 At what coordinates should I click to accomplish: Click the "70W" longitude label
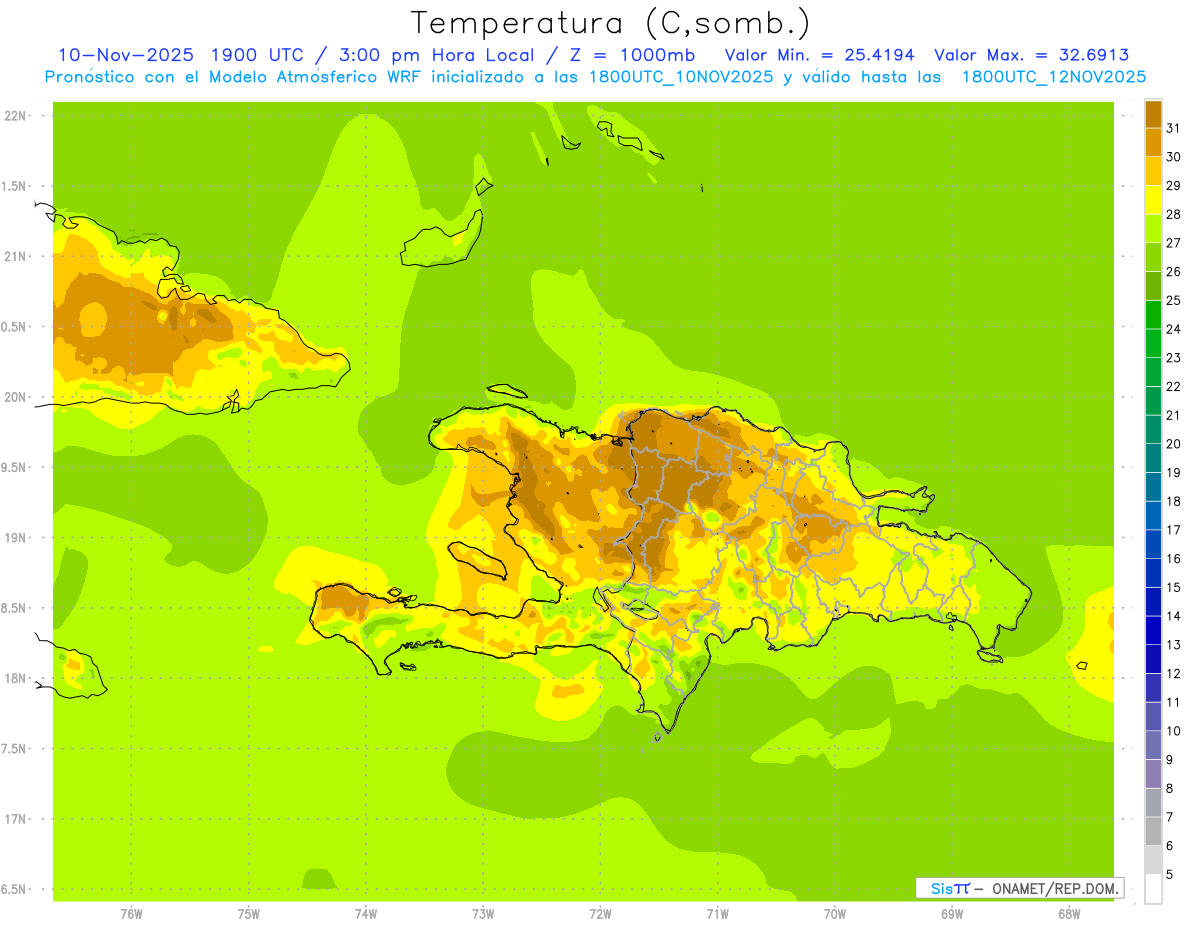click(835, 914)
